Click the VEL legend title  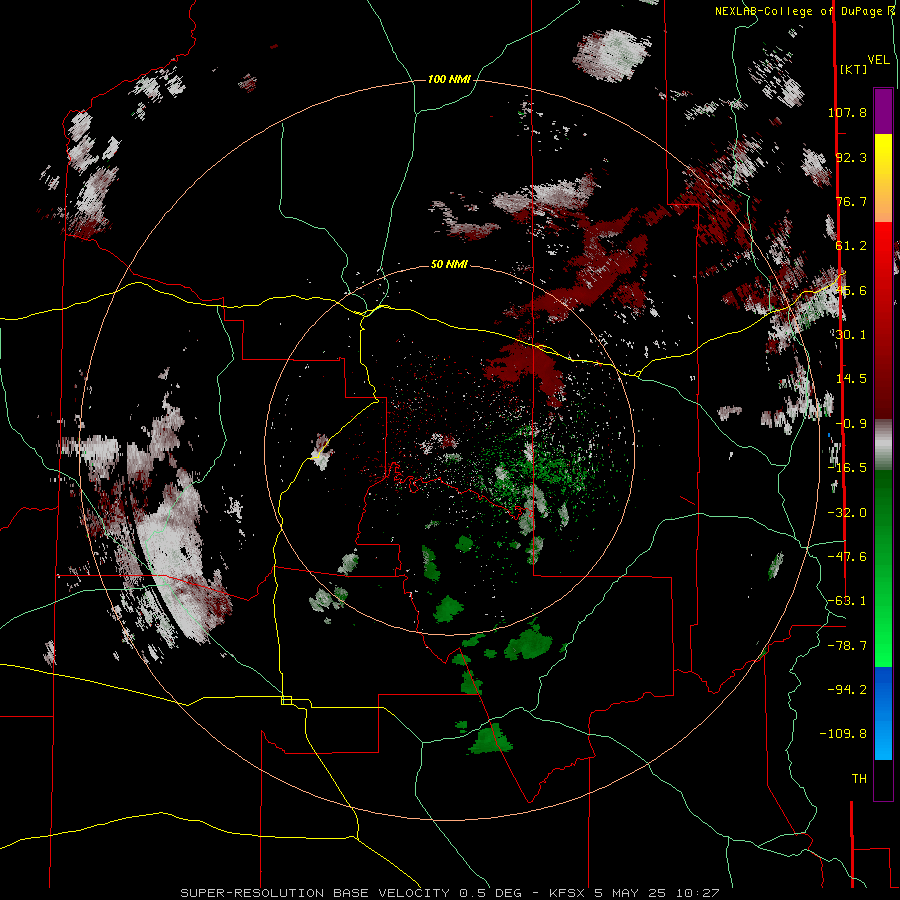pos(879,59)
